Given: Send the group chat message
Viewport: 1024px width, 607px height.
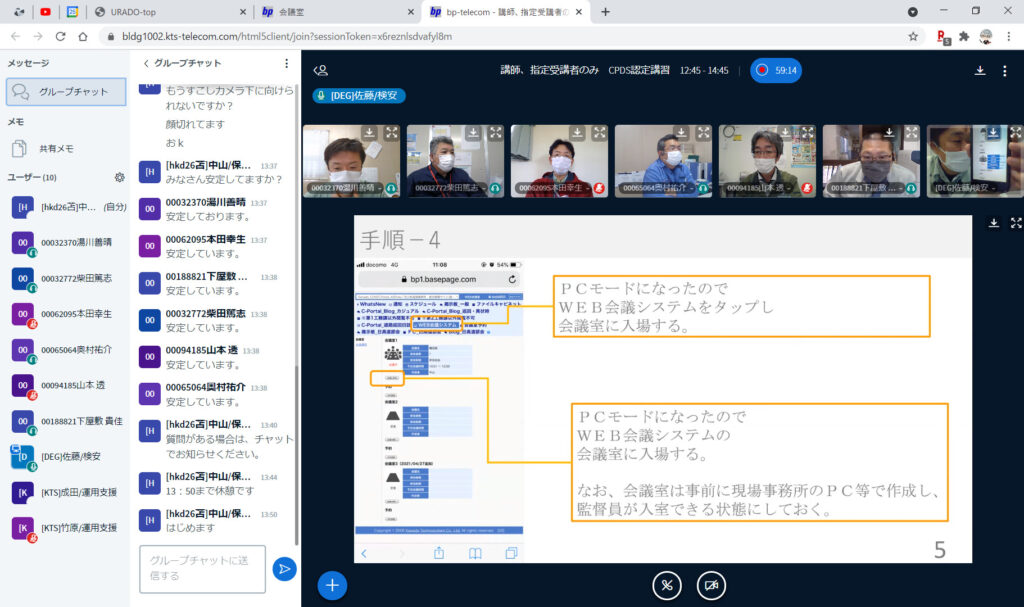Looking at the screenshot, I should point(284,569).
